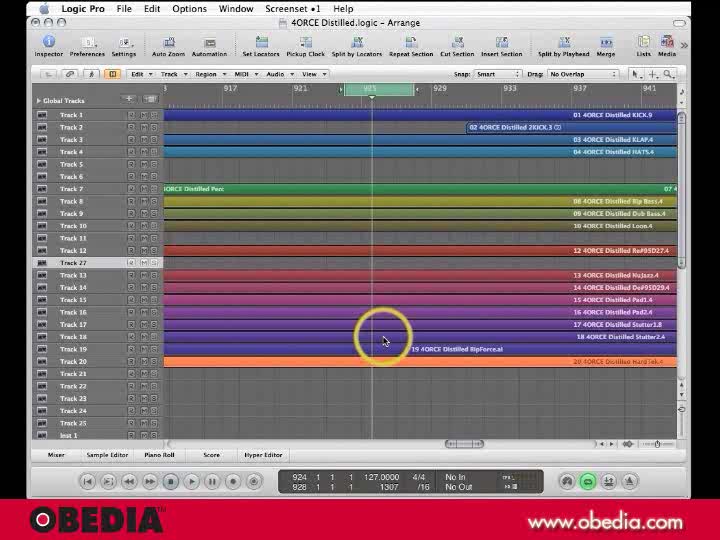The width and height of the screenshot is (720, 540).
Task: Click Split by Locators icon
Action: point(357,46)
